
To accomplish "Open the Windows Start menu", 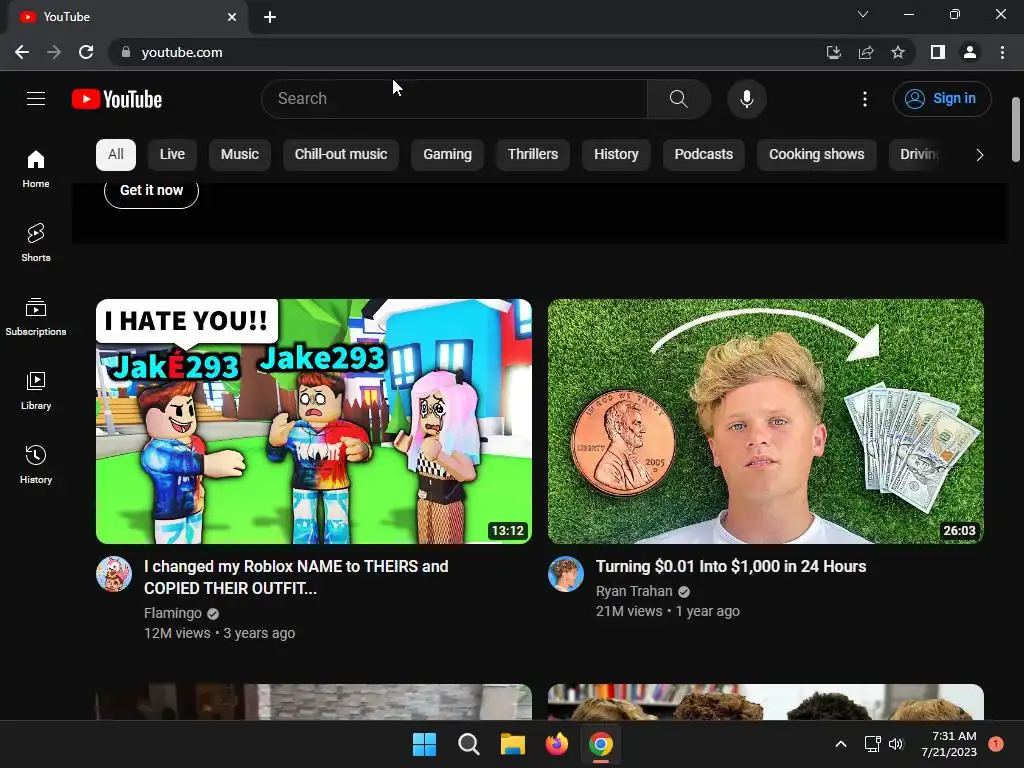I will pyautogui.click(x=424, y=744).
